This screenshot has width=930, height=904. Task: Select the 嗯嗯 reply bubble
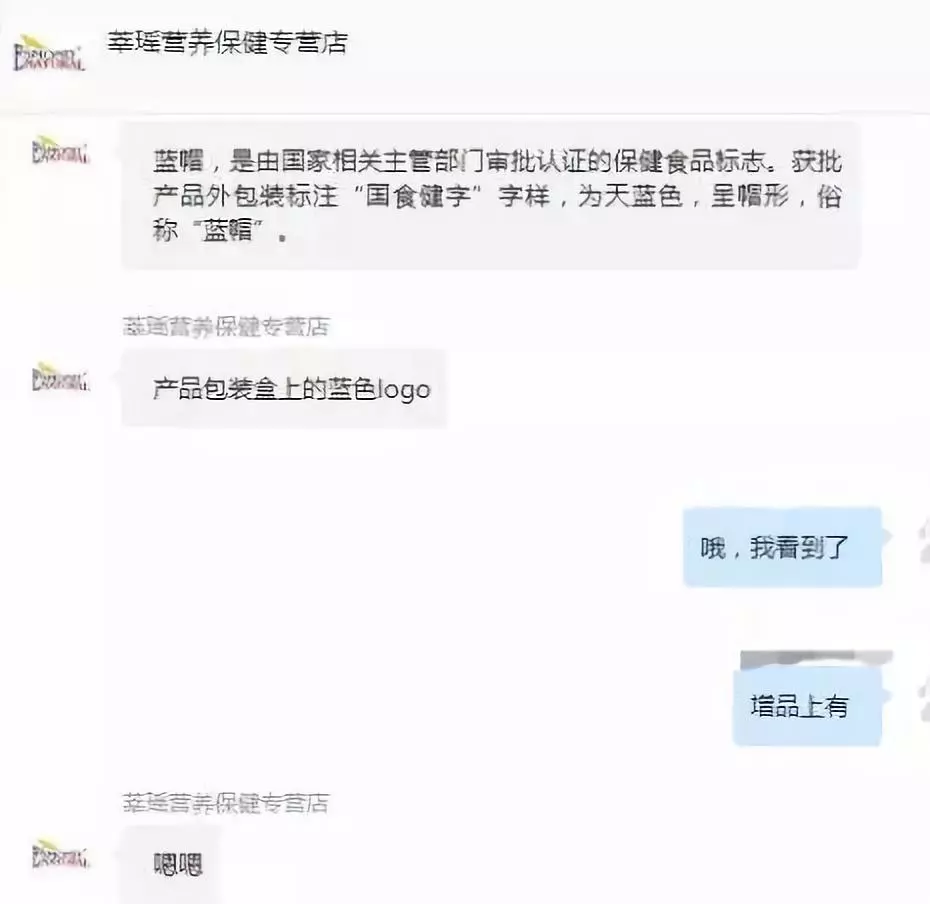point(171,865)
